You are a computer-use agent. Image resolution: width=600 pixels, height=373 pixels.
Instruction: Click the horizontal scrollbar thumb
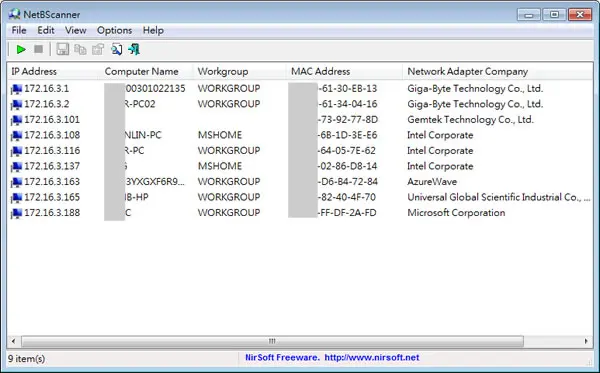272,341
